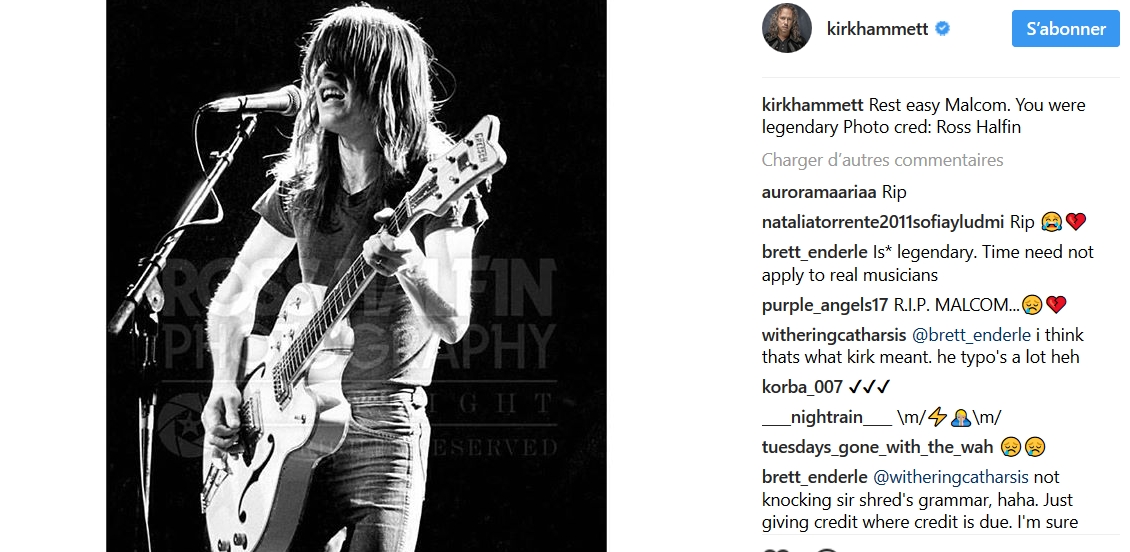1130x552 pixels.
Task: View purple_angels17's profile
Action: click(x=825, y=305)
